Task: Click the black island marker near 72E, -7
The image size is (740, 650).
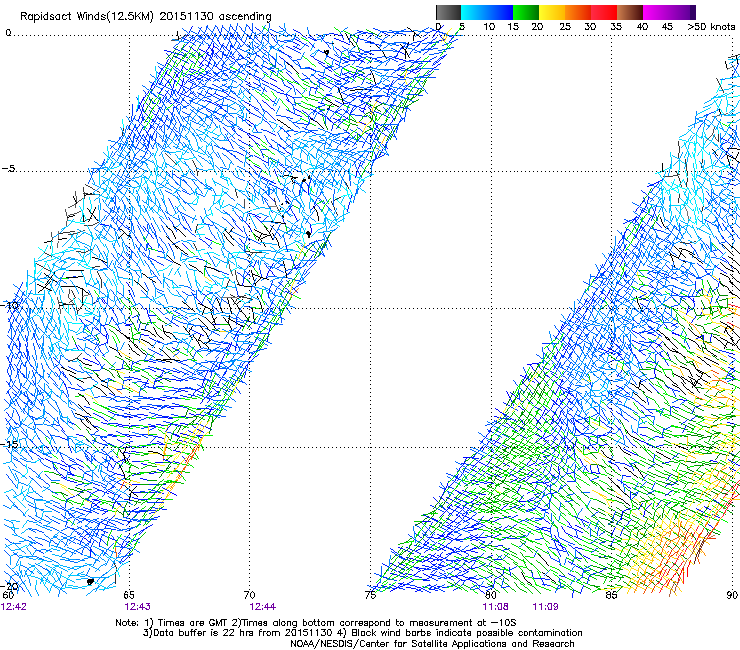Action: tap(308, 233)
